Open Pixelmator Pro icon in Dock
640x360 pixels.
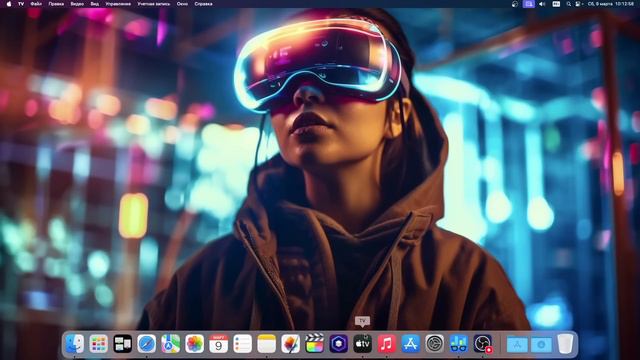(x=291, y=344)
